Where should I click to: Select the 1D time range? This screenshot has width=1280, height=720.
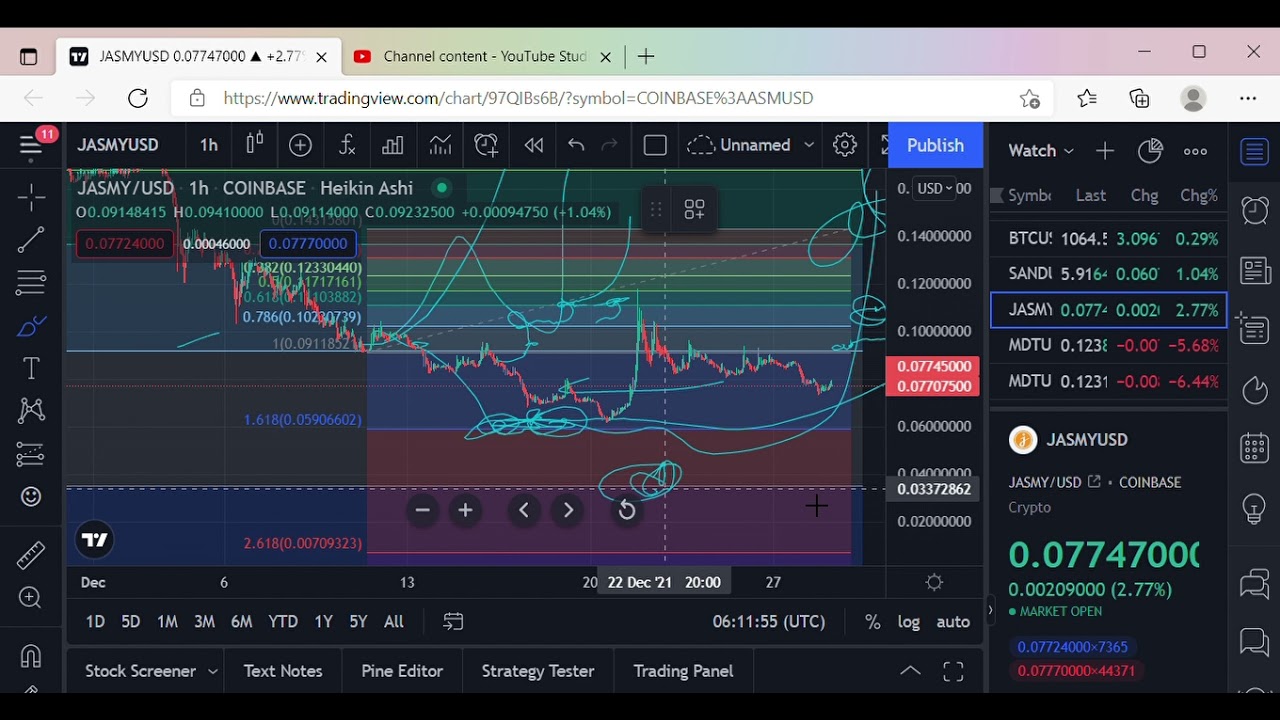coord(95,622)
